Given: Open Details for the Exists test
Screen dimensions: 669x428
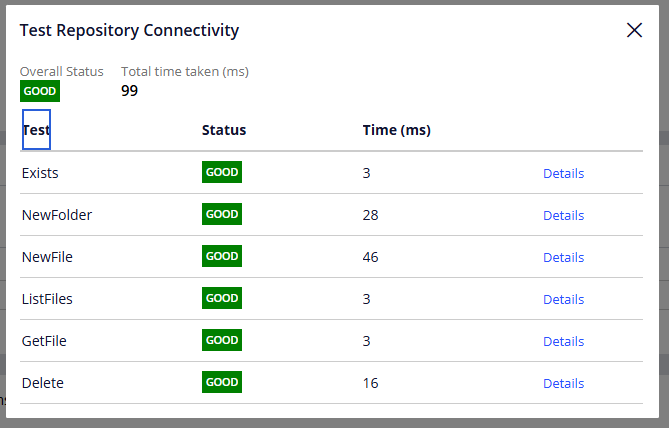Looking at the screenshot, I should pos(563,173).
